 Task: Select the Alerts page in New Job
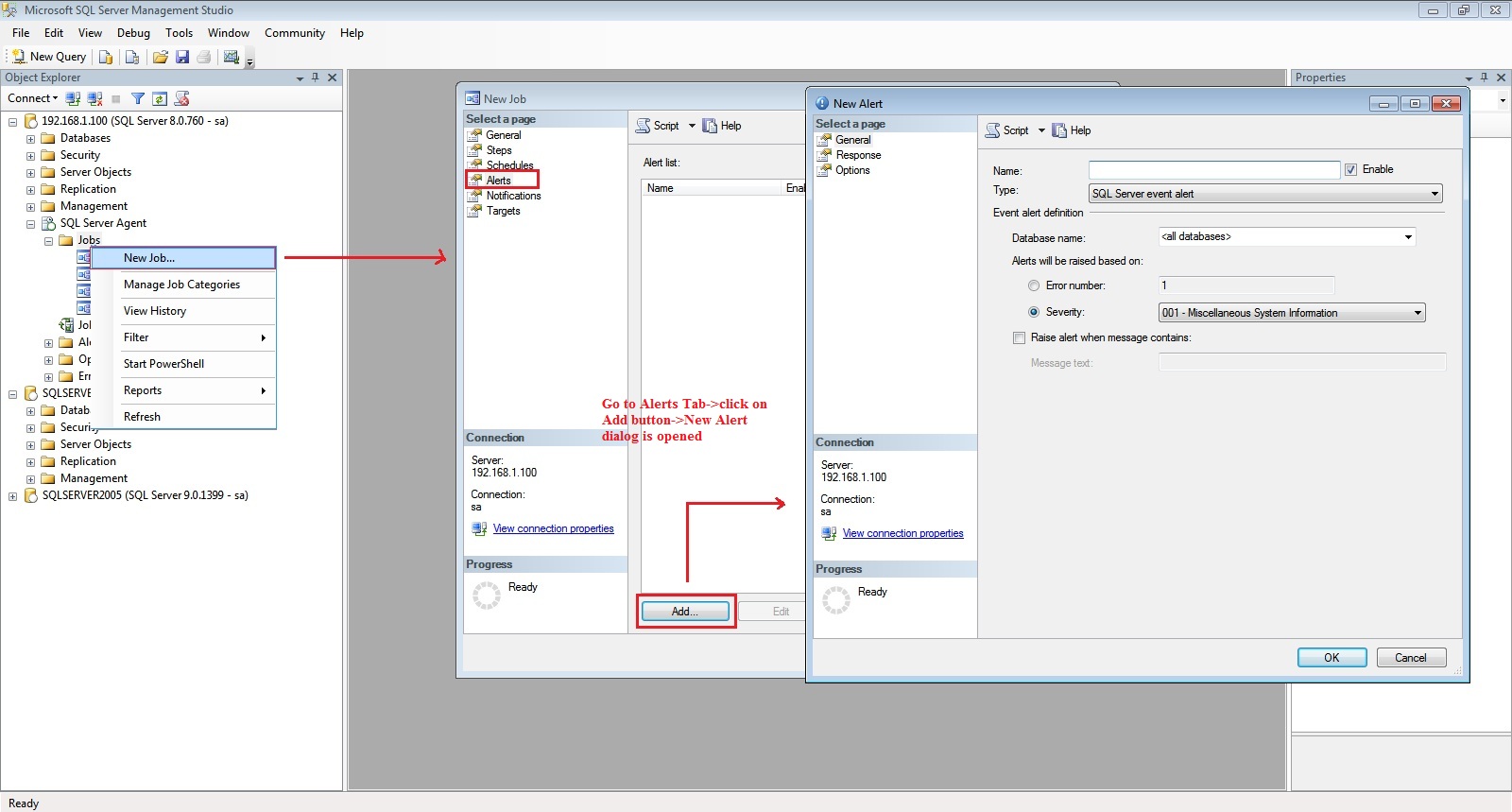498,181
